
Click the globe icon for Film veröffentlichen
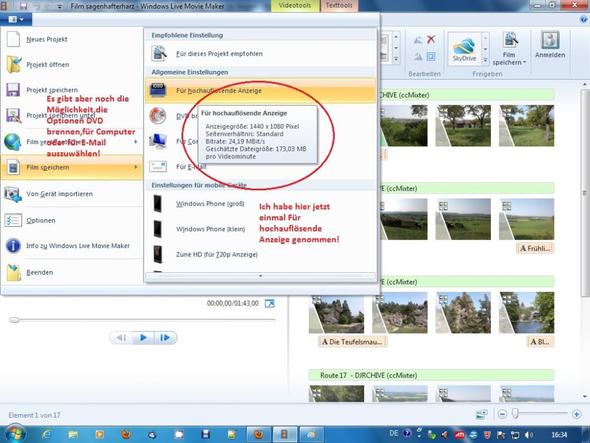(x=13, y=142)
